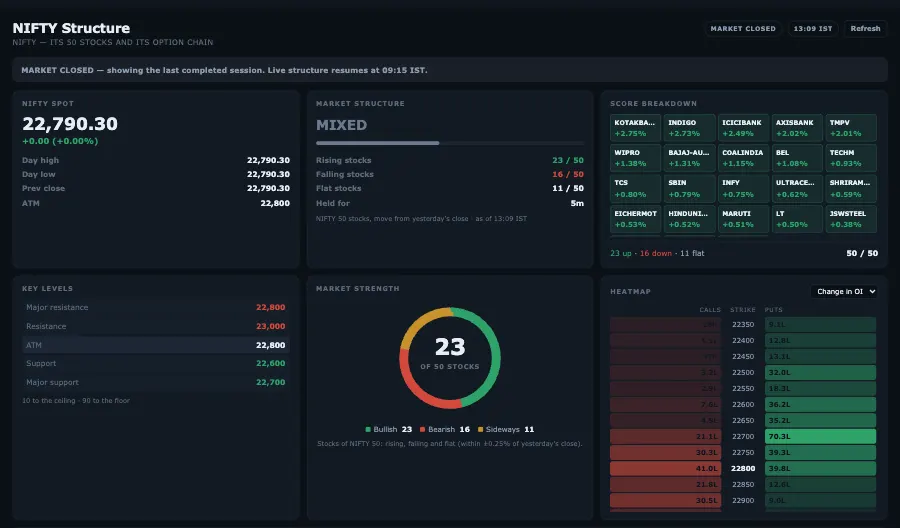
Task: Select the ATM row in Key Levels
Action: coord(156,345)
